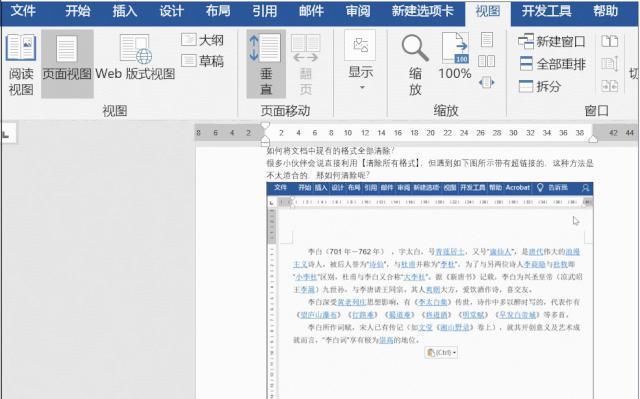Open the 帮助 tab

click(x=605, y=11)
